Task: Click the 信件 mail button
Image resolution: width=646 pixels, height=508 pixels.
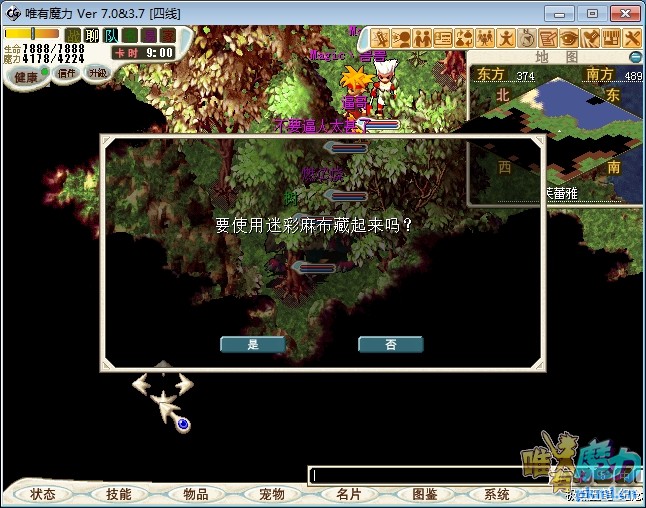Action: (x=66, y=73)
